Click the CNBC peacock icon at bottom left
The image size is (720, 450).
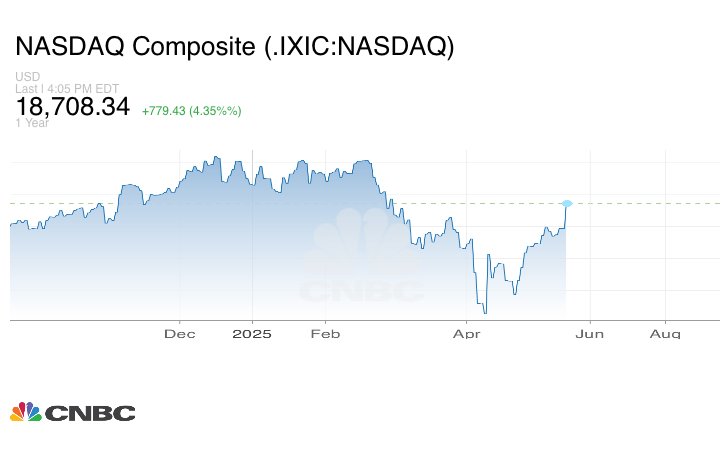(25, 411)
